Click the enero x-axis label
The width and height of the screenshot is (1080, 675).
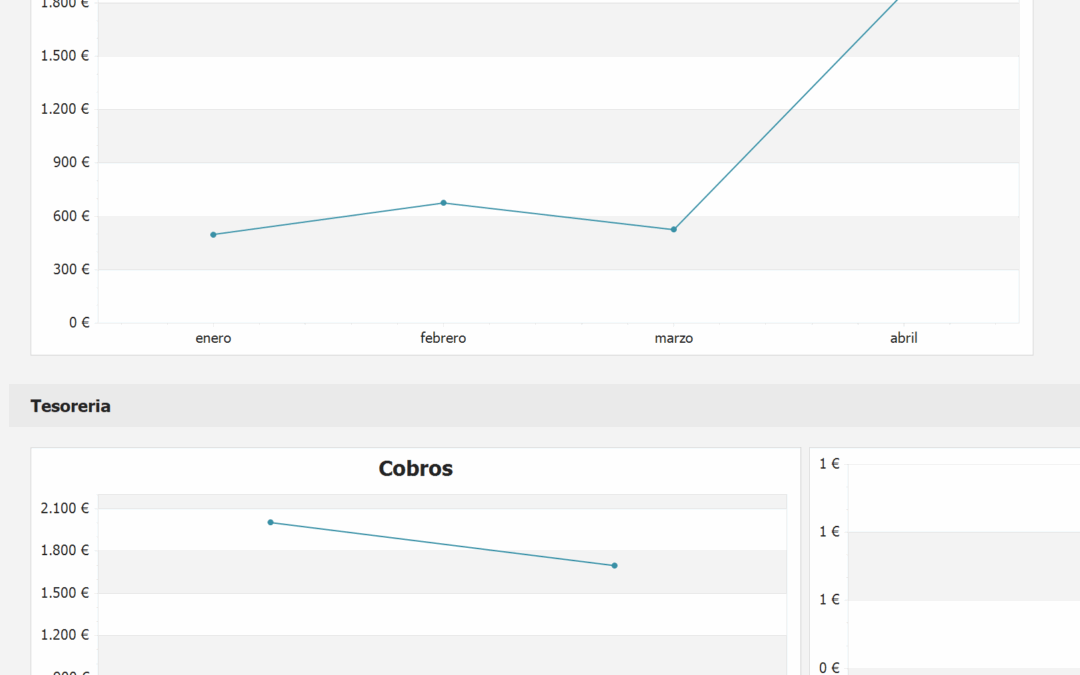pyautogui.click(x=214, y=338)
